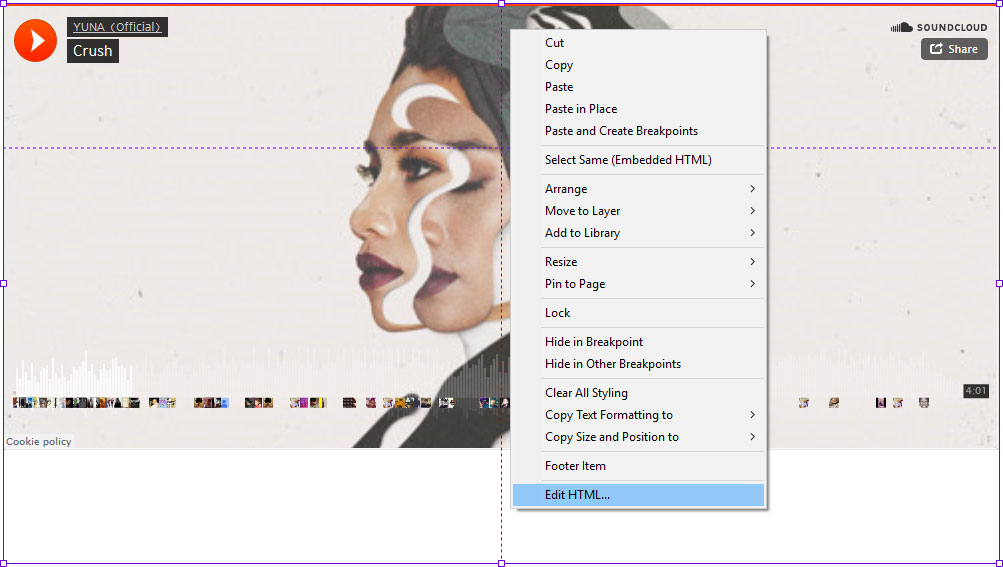Select the Paste menu entry
The width and height of the screenshot is (1003, 567).
(x=638, y=86)
